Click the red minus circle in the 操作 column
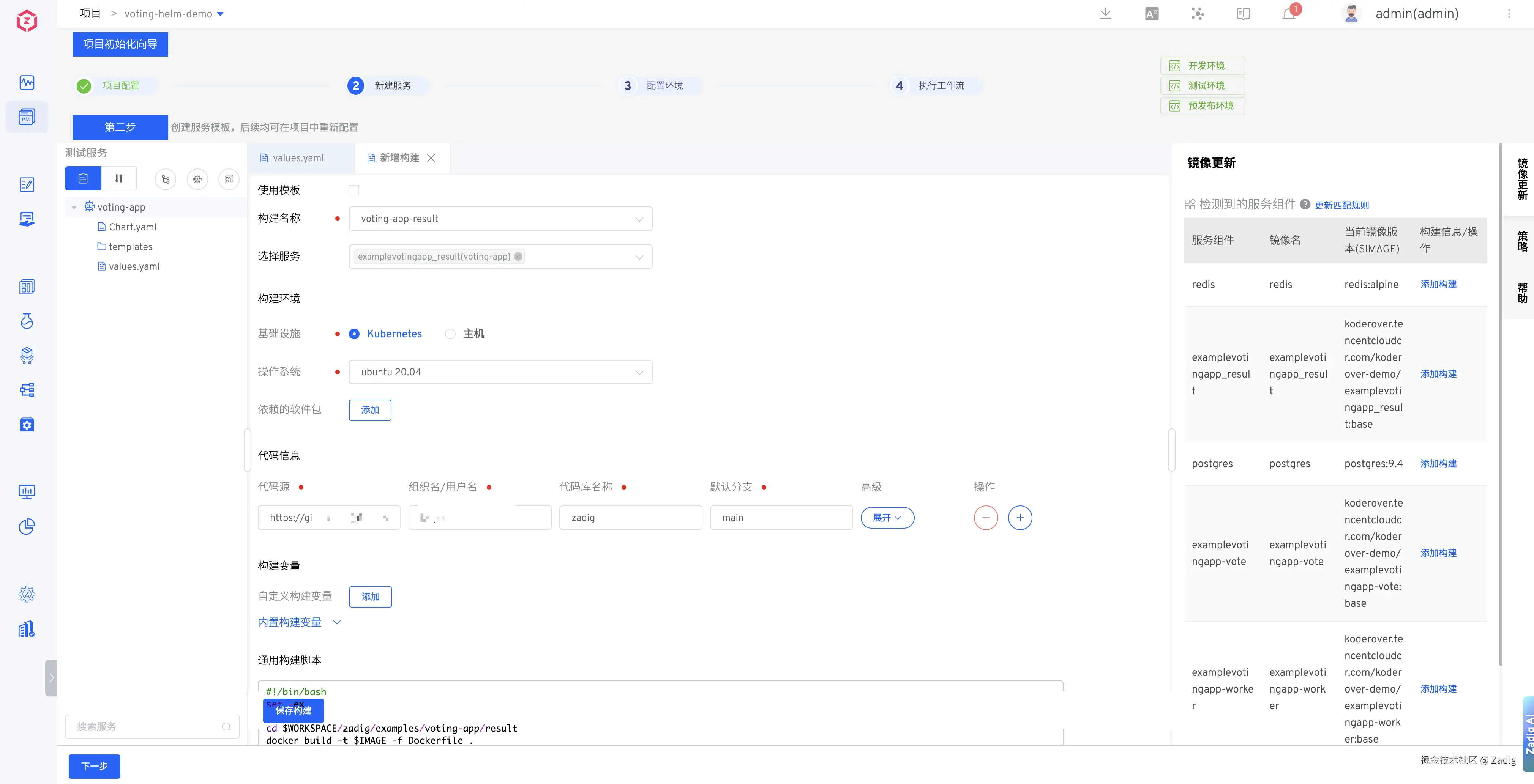Image resolution: width=1534 pixels, height=784 pixels. point(986,518)
